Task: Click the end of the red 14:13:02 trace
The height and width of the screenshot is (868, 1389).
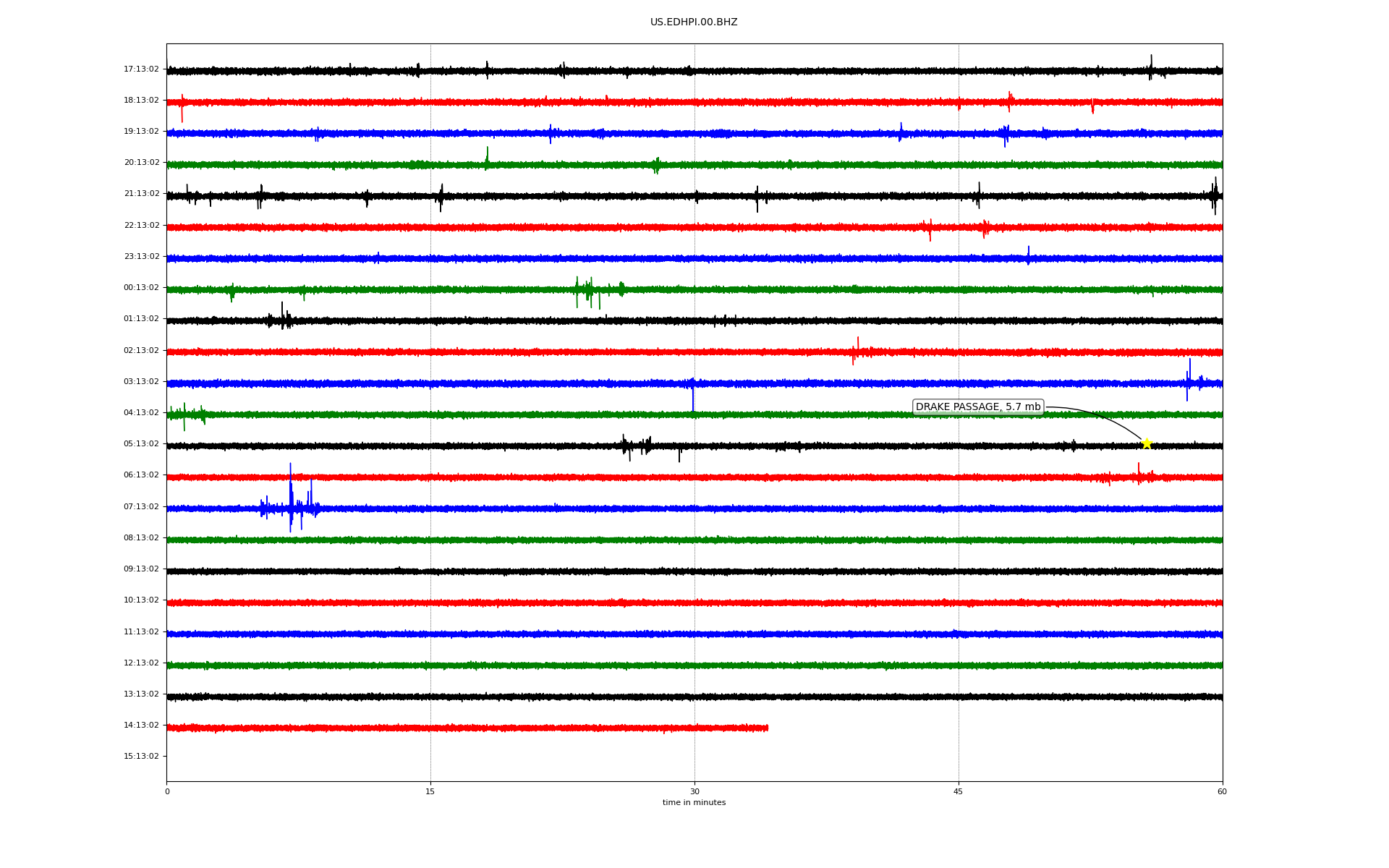Action: click(767, 728)
